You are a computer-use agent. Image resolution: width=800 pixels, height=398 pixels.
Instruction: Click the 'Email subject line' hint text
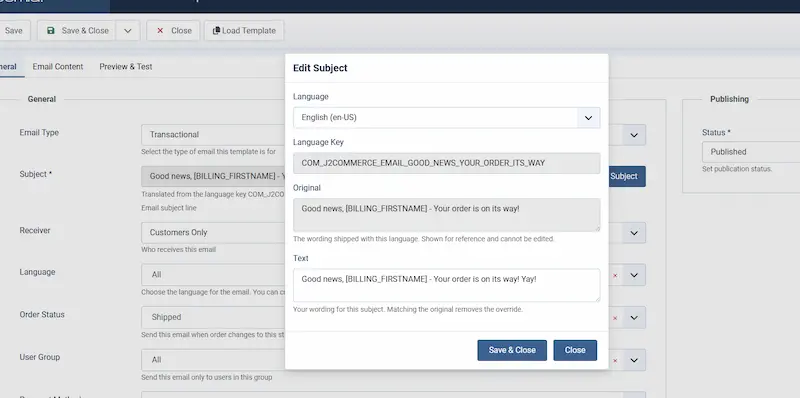click(x=169, y=208)
